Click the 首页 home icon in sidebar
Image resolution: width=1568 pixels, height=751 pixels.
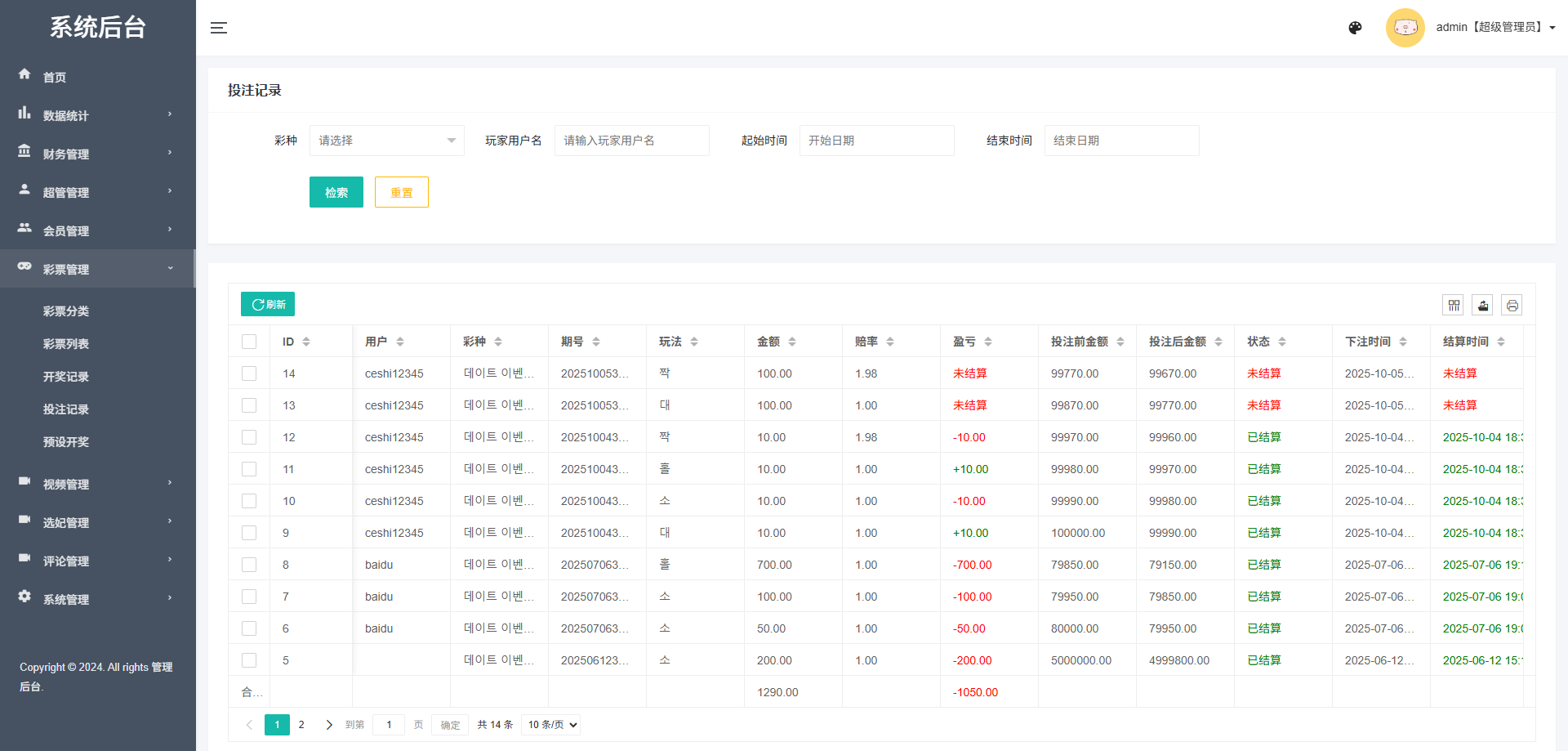[24, 74]
